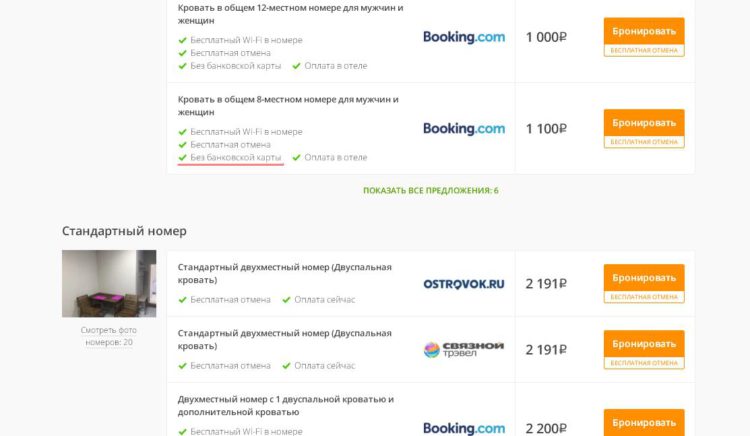This screenshot has height=436, width=750.
Task: Click 'Смотреть фото номеров: 20' link
Action: [x=109, y=335]
